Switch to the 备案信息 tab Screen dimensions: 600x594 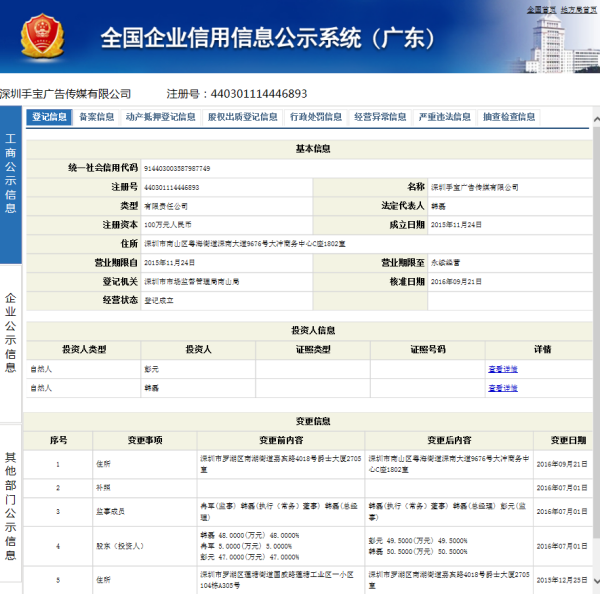(96, 117)
